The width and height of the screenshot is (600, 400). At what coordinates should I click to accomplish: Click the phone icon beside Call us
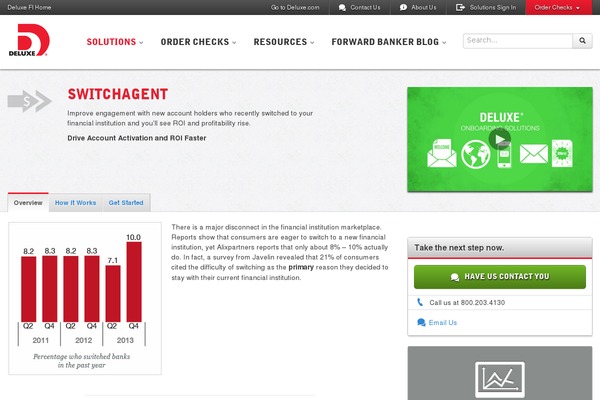pos(420,302)
